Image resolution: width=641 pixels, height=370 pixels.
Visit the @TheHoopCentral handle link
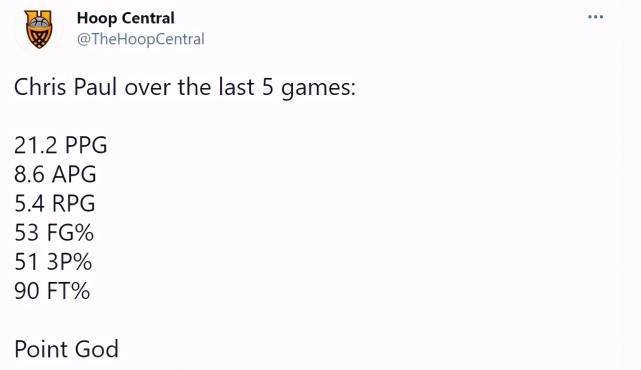(x=141, y=39)
